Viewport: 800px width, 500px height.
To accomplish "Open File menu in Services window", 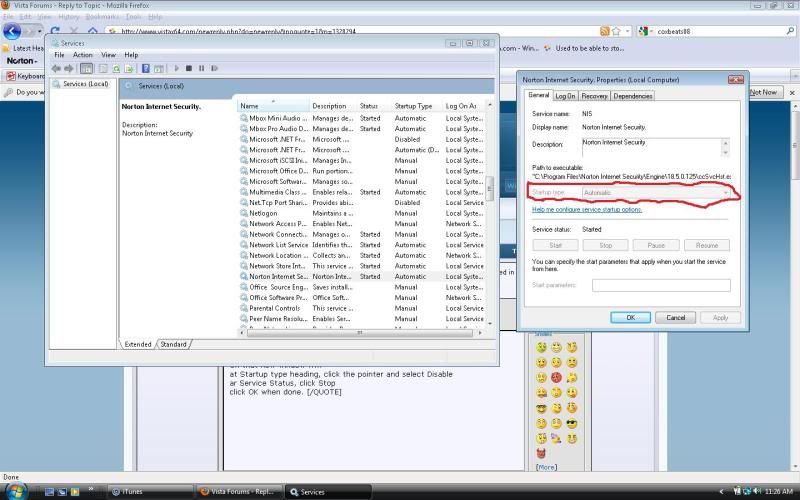I will coord(59,55).
